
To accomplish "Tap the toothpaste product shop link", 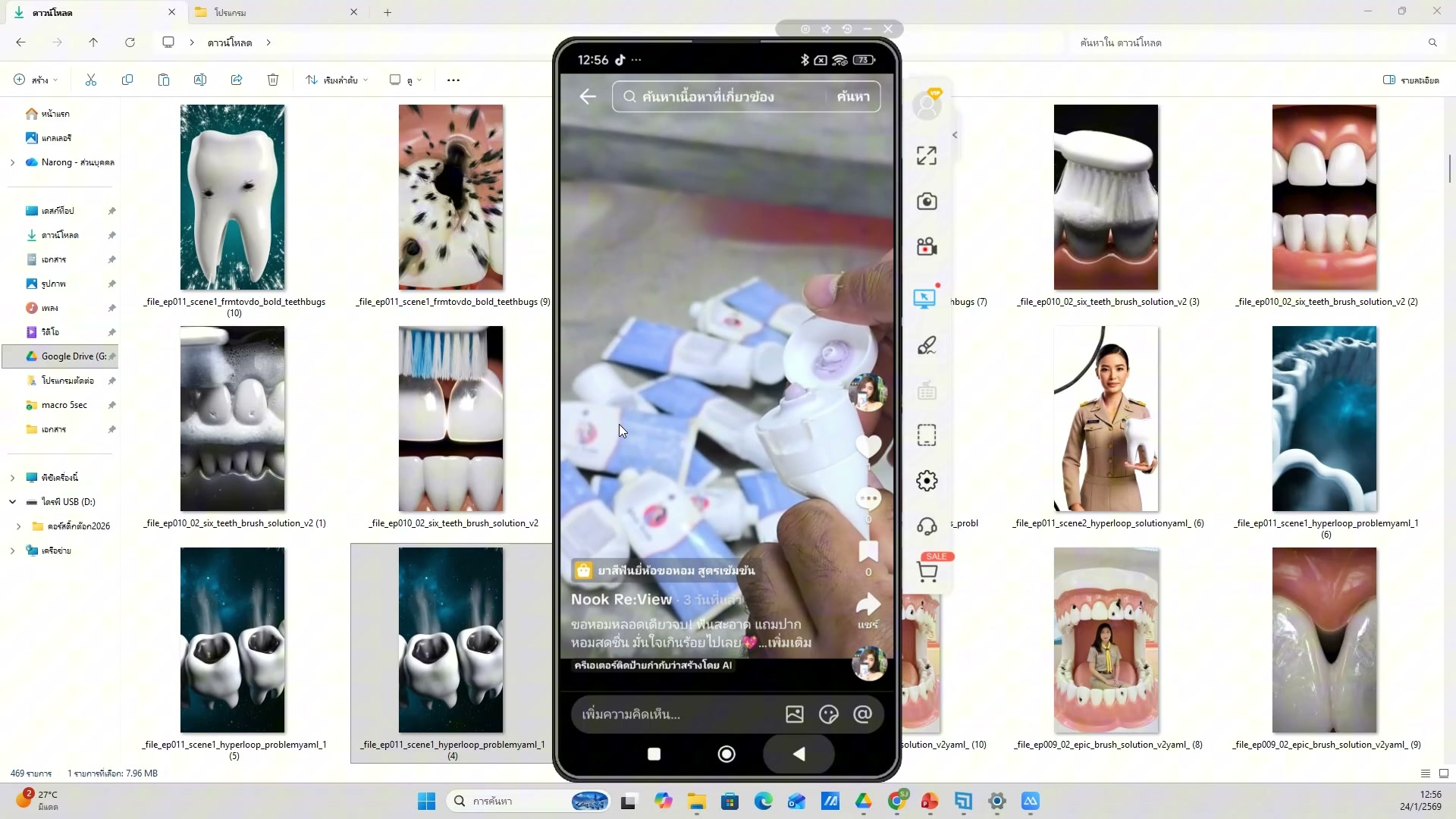I will pos(666,570).
